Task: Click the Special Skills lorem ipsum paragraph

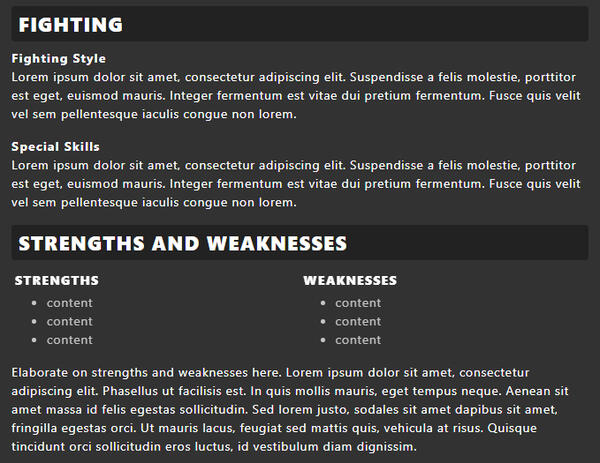Action: tap(296, 184)
